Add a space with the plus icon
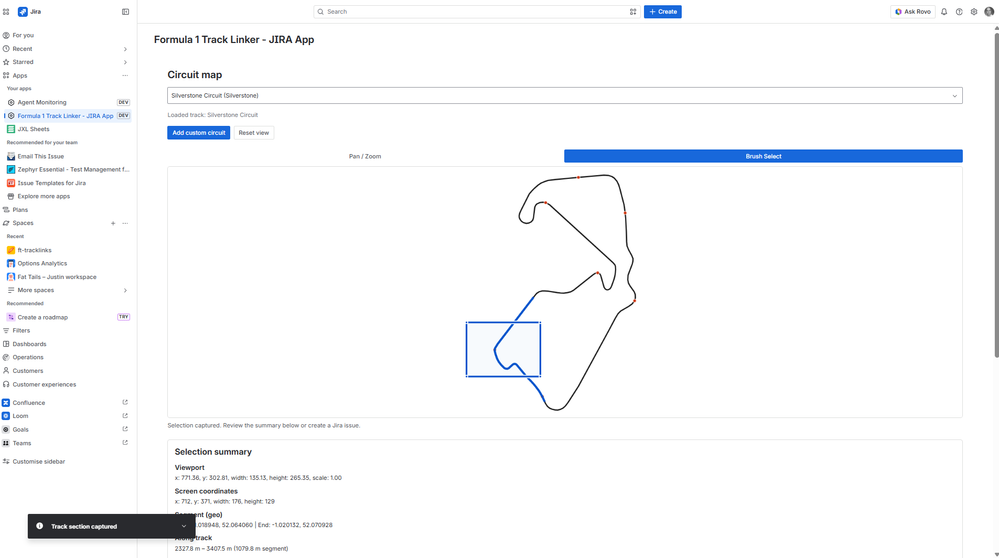The image size is (999, 558). pos(113,223)
